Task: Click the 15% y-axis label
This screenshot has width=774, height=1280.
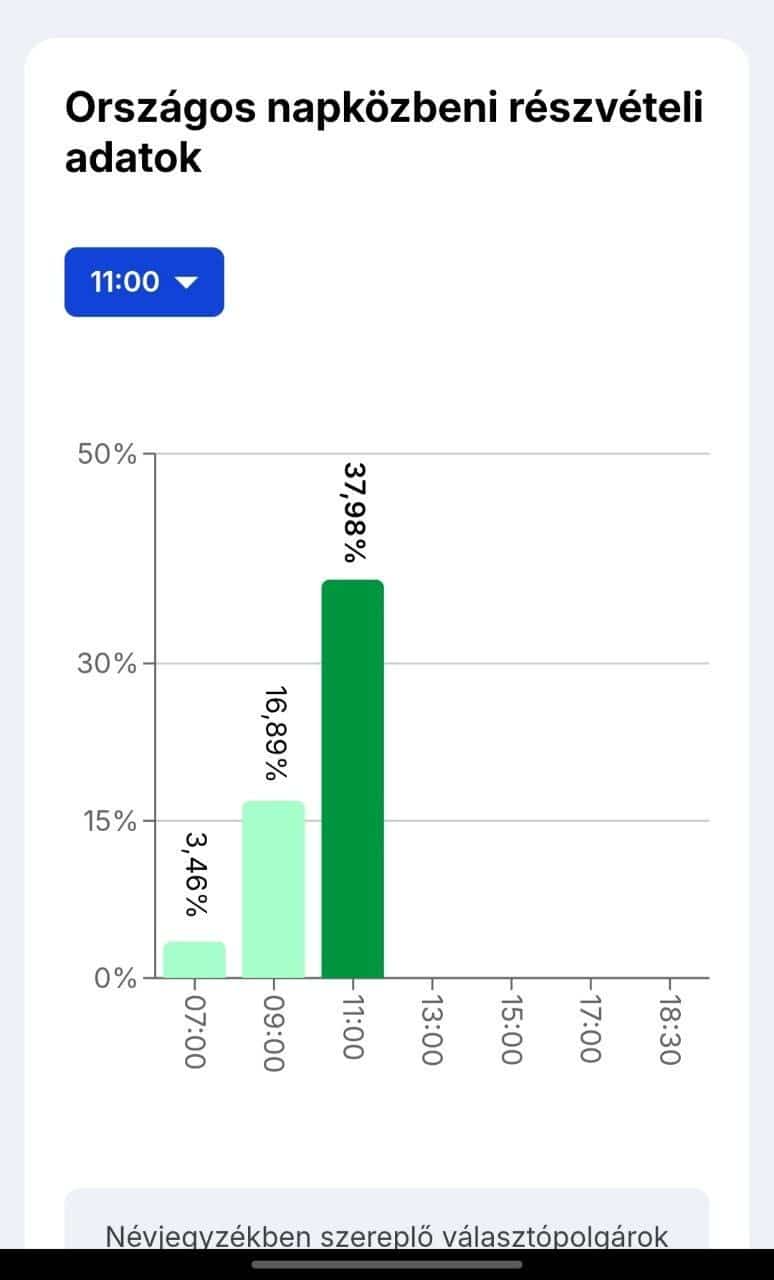Action: (x=106, y=821)
